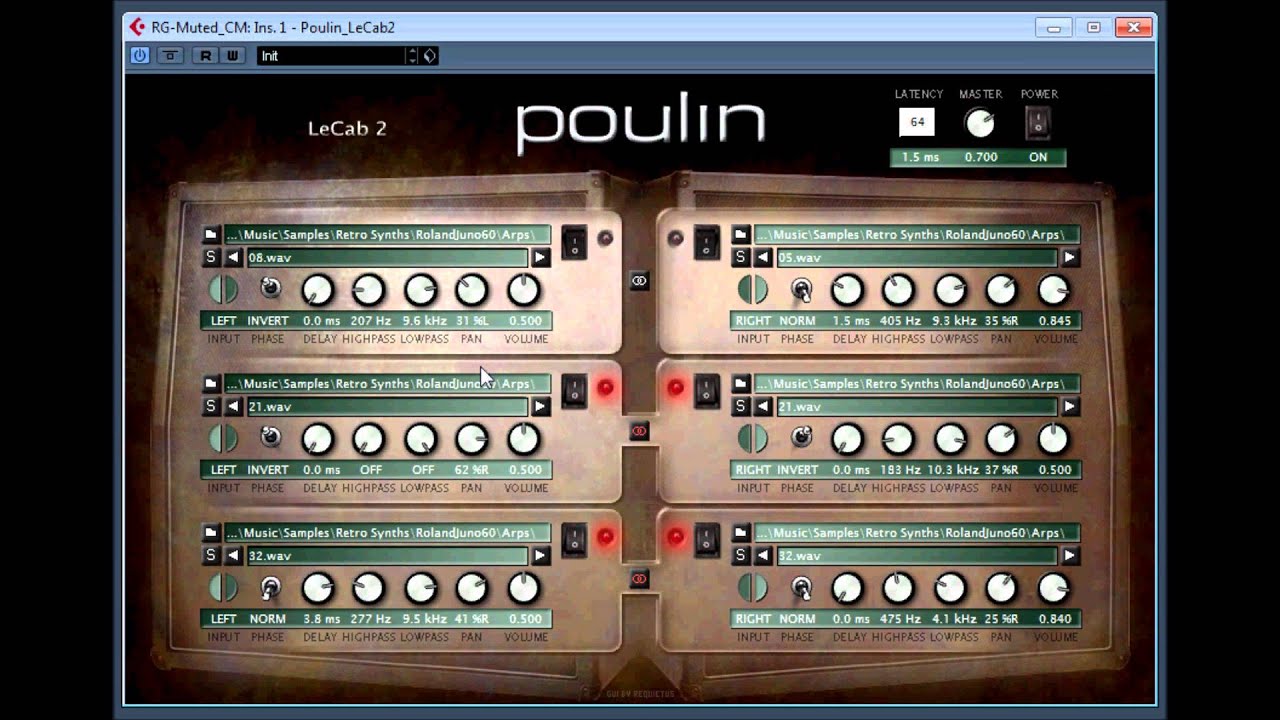1280x720 pixels.
Task: Solo the 08.wav slot with S button
Action: pos(210,258)
